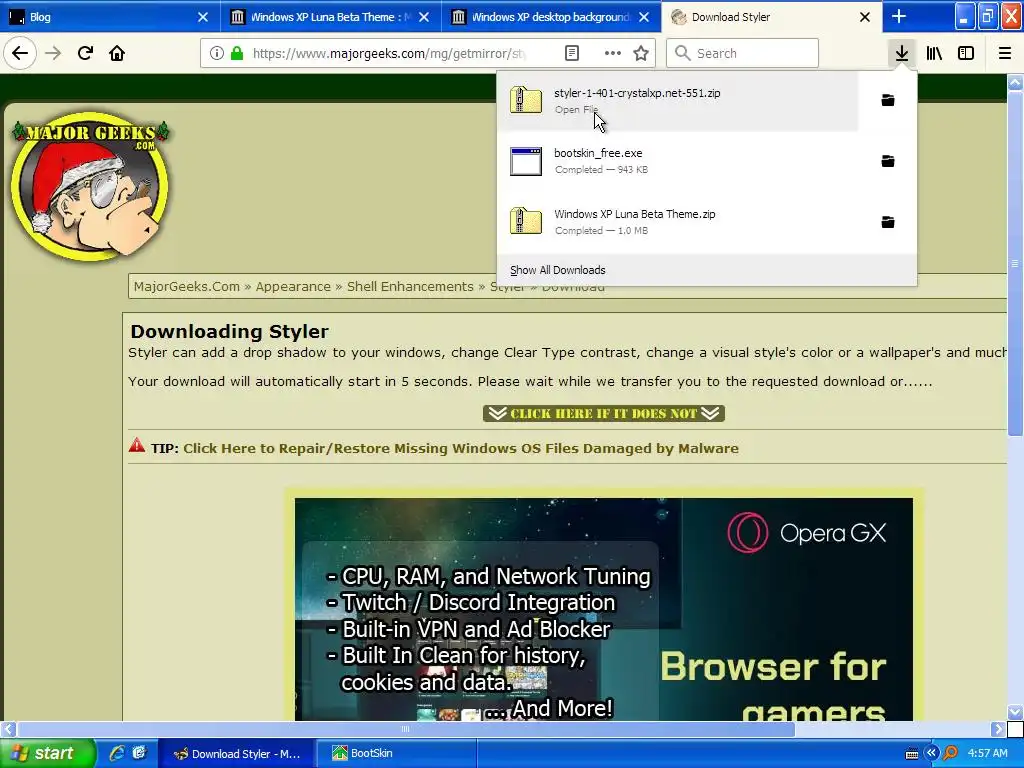Click the styler zip file icon
This screenshot has width=1024, height=768.
526,100
